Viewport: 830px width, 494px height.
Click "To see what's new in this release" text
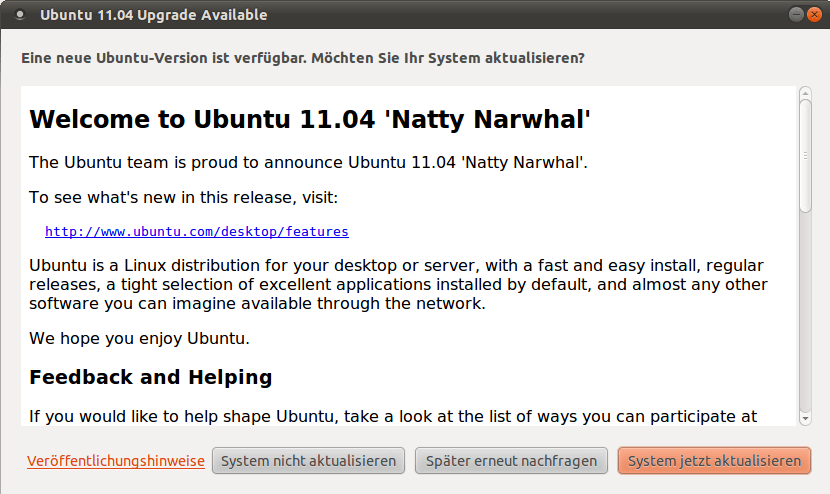coord(183,197)
